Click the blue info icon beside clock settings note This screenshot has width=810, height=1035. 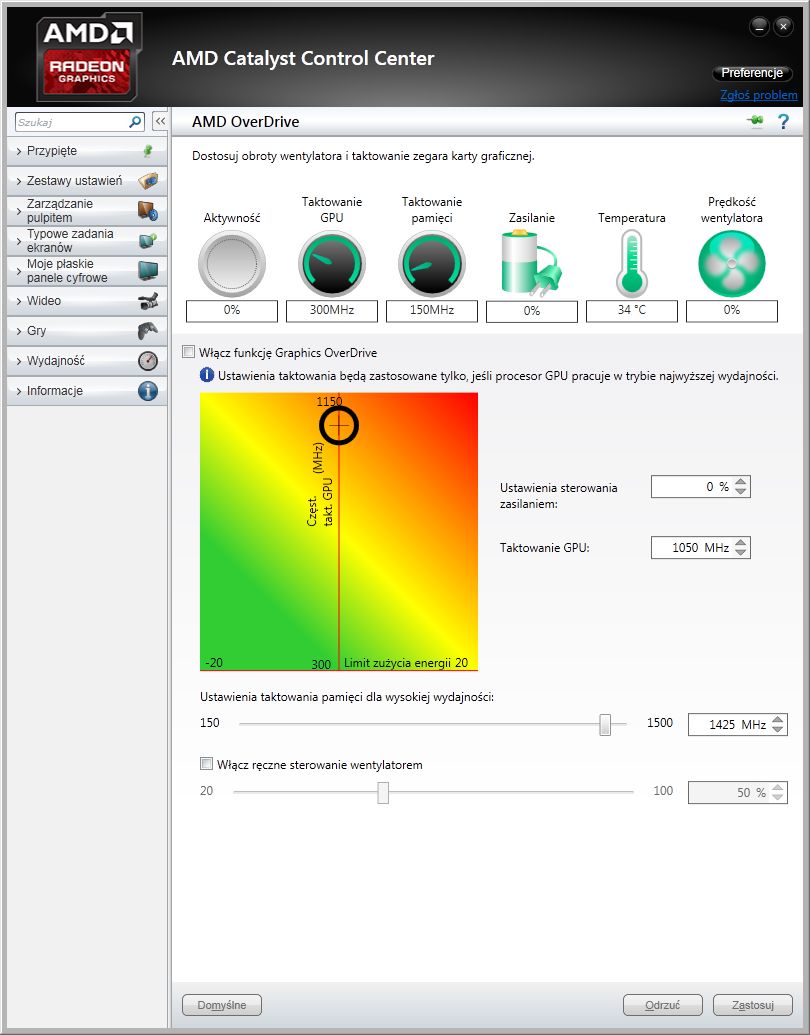coord(207,375)
